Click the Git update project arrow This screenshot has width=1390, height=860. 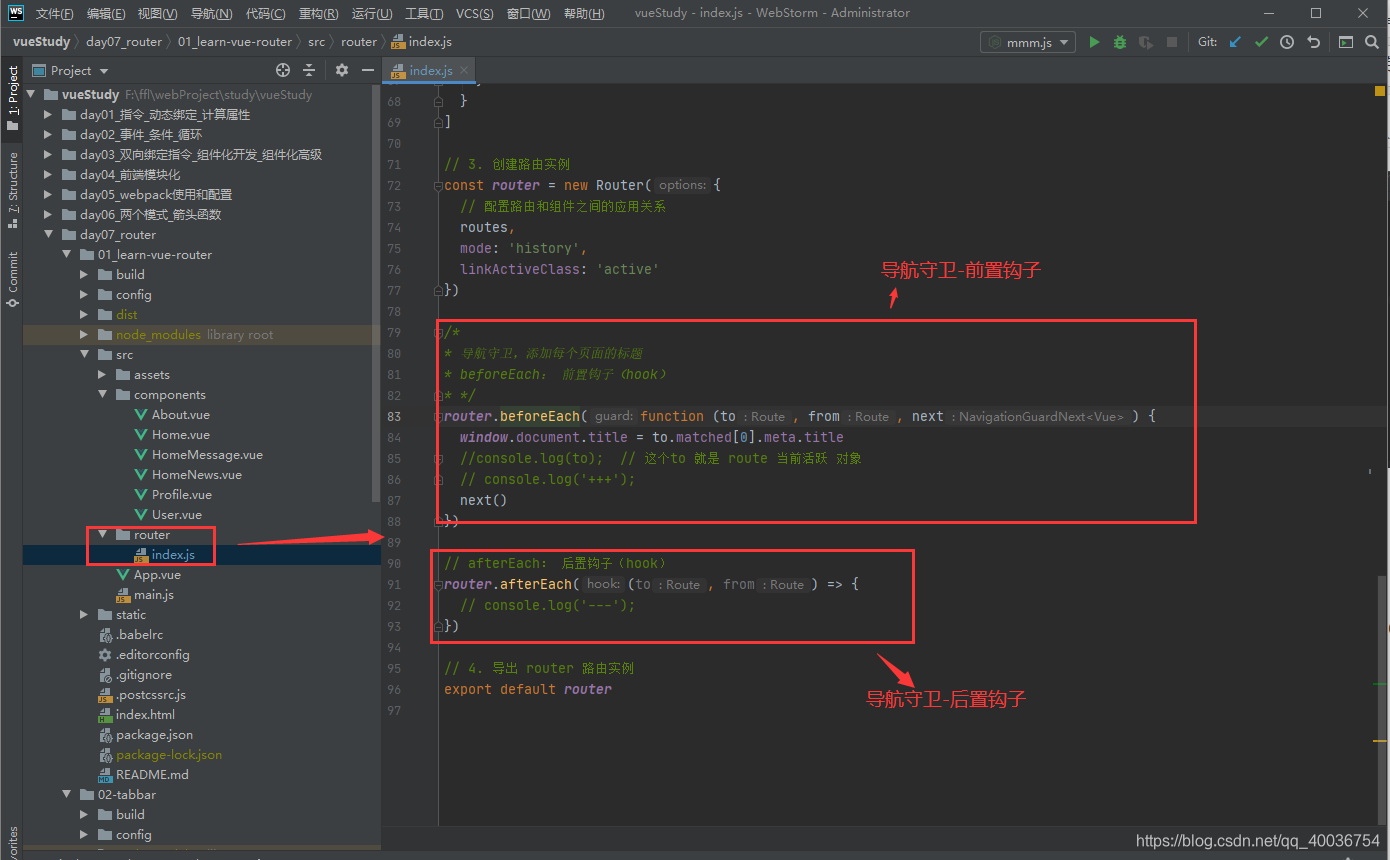point(1235,42)
